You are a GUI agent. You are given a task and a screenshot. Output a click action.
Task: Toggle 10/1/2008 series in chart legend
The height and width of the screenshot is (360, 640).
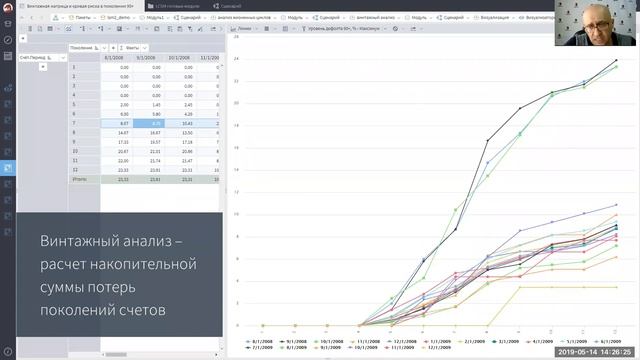click(329, 341)
